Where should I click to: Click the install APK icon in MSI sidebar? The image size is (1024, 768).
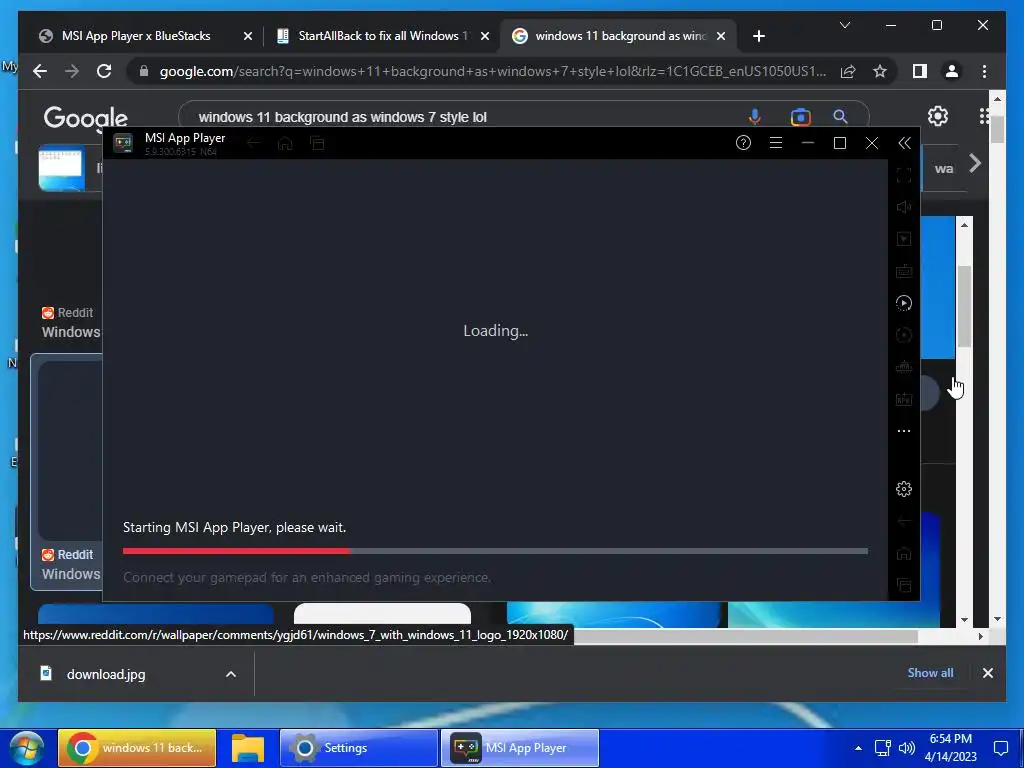coord(904,399)
